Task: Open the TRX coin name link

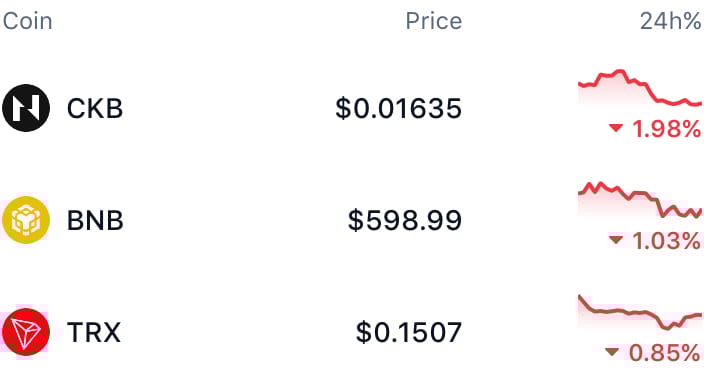Action: click(94, 332)
